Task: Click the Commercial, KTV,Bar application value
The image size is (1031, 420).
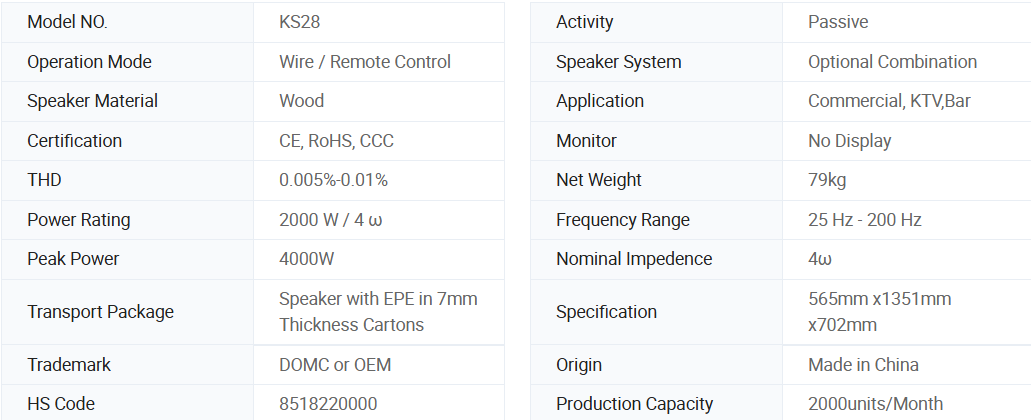Action: coord(889,101)
